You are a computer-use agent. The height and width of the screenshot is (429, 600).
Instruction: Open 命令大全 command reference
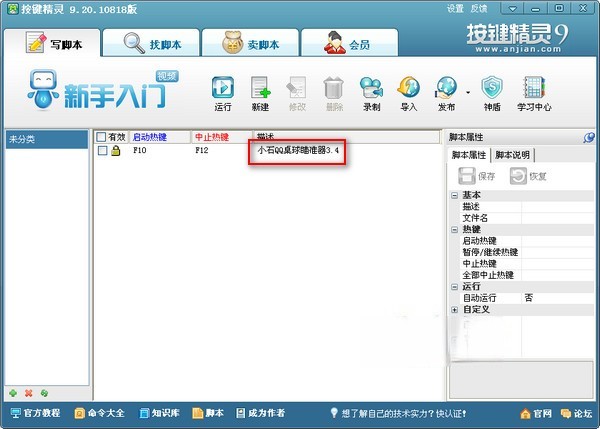[99, 413]
